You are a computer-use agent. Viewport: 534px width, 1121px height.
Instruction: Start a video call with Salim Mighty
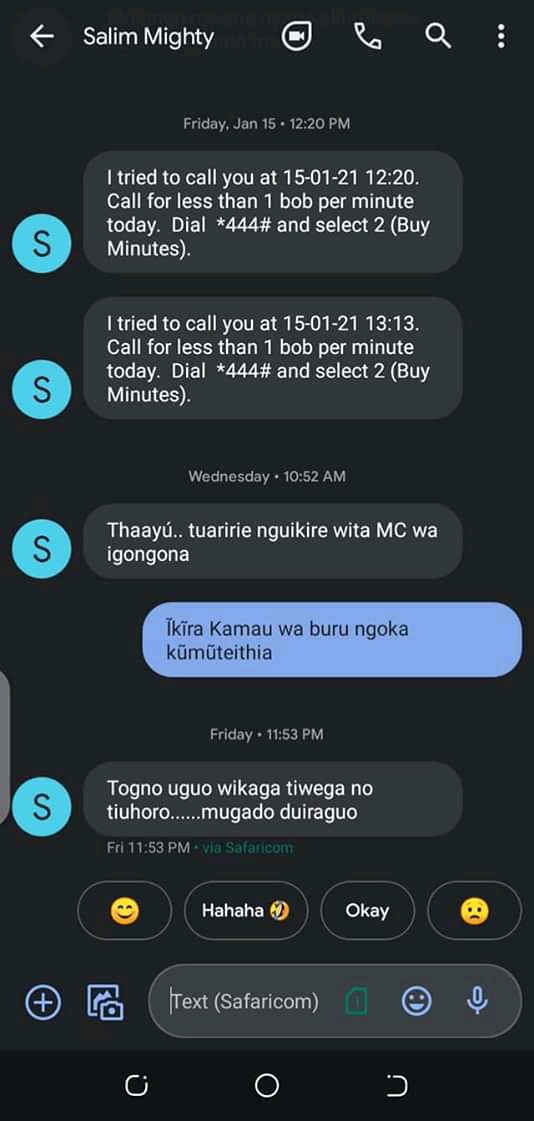coord(296,36)
